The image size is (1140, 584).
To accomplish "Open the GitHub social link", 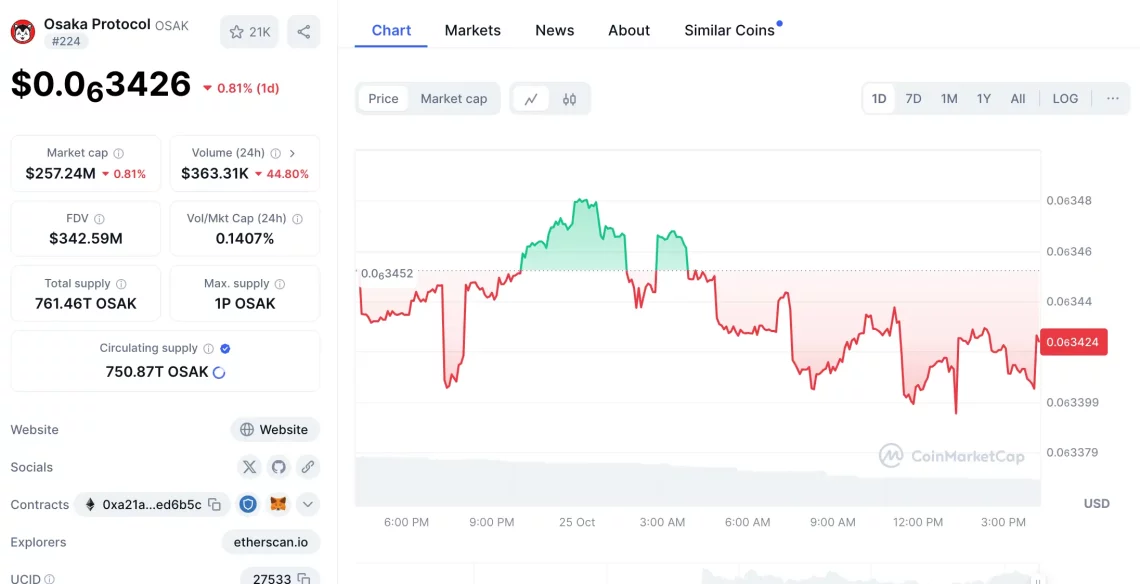I will coord(278,467).
